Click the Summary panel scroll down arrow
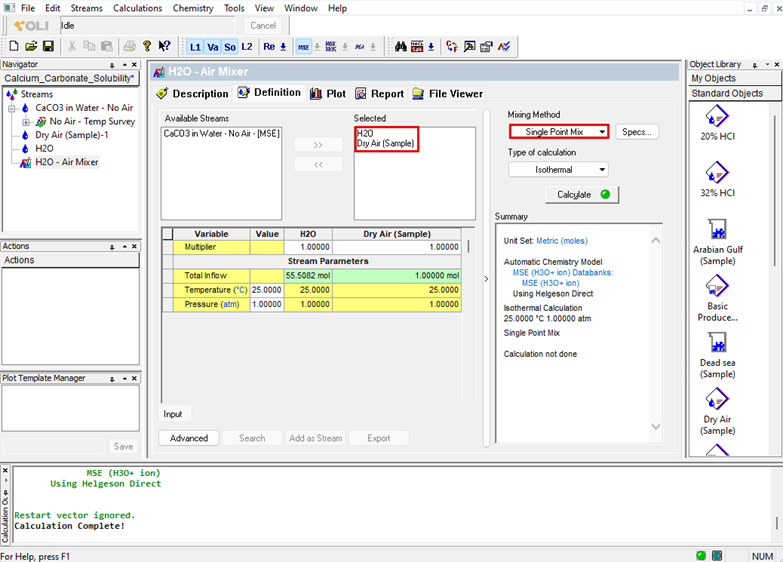783x562 pixels. tap(656, 427)
